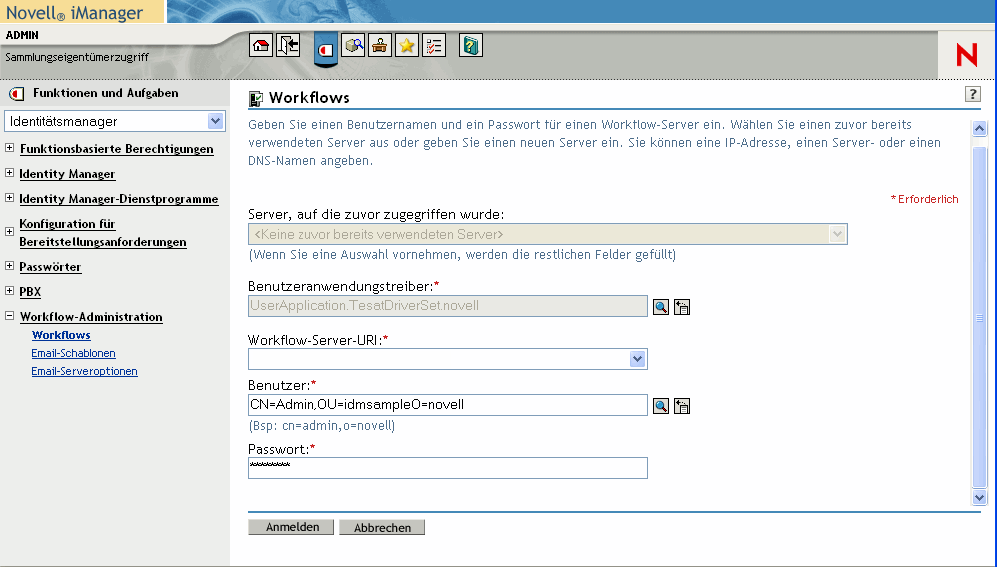This screenshot has height=567, width=997.
Task: Browse for Benutzer with magnifier icon
Action: coord(661,406)
